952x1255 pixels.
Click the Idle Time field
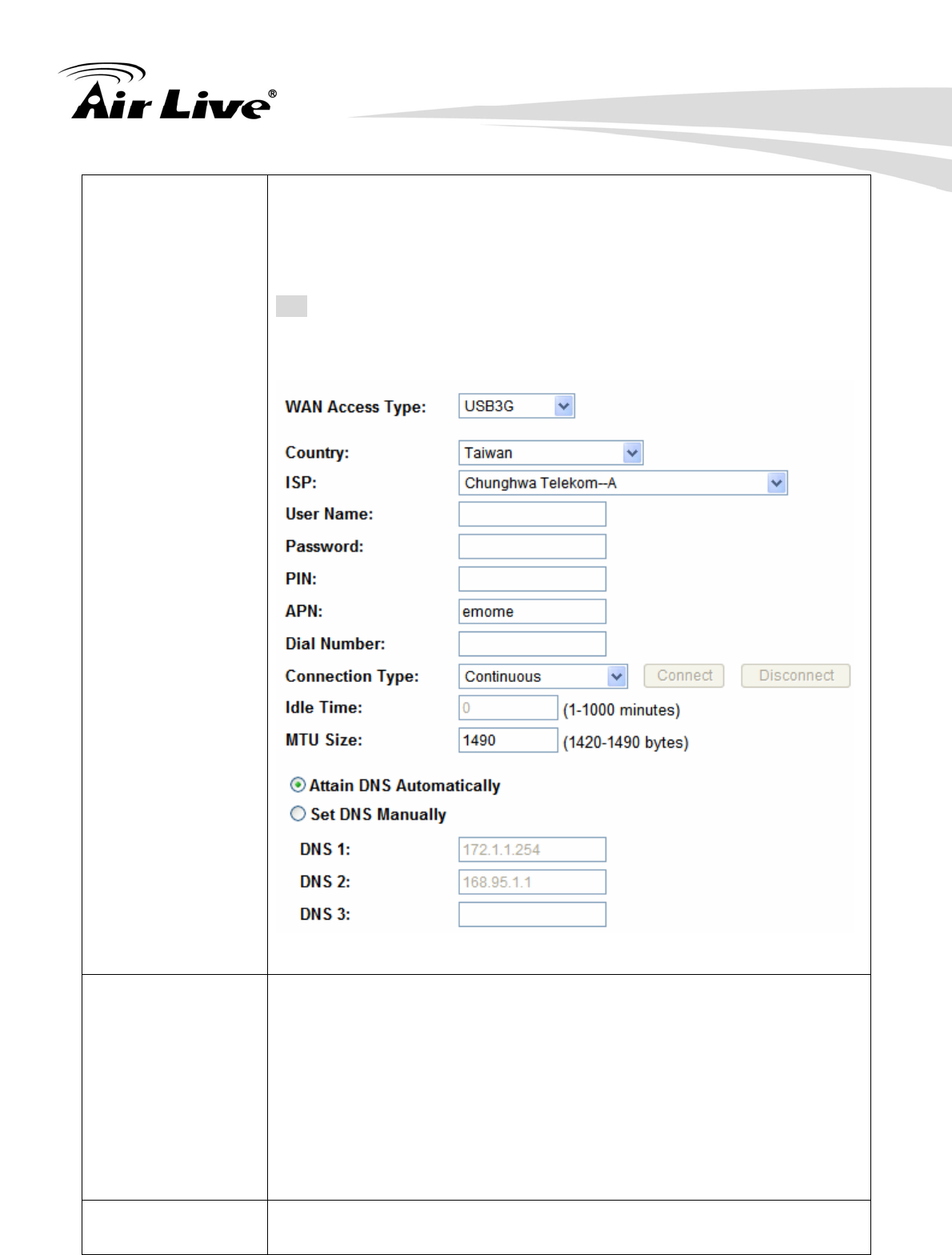click(x=508, y=708)
